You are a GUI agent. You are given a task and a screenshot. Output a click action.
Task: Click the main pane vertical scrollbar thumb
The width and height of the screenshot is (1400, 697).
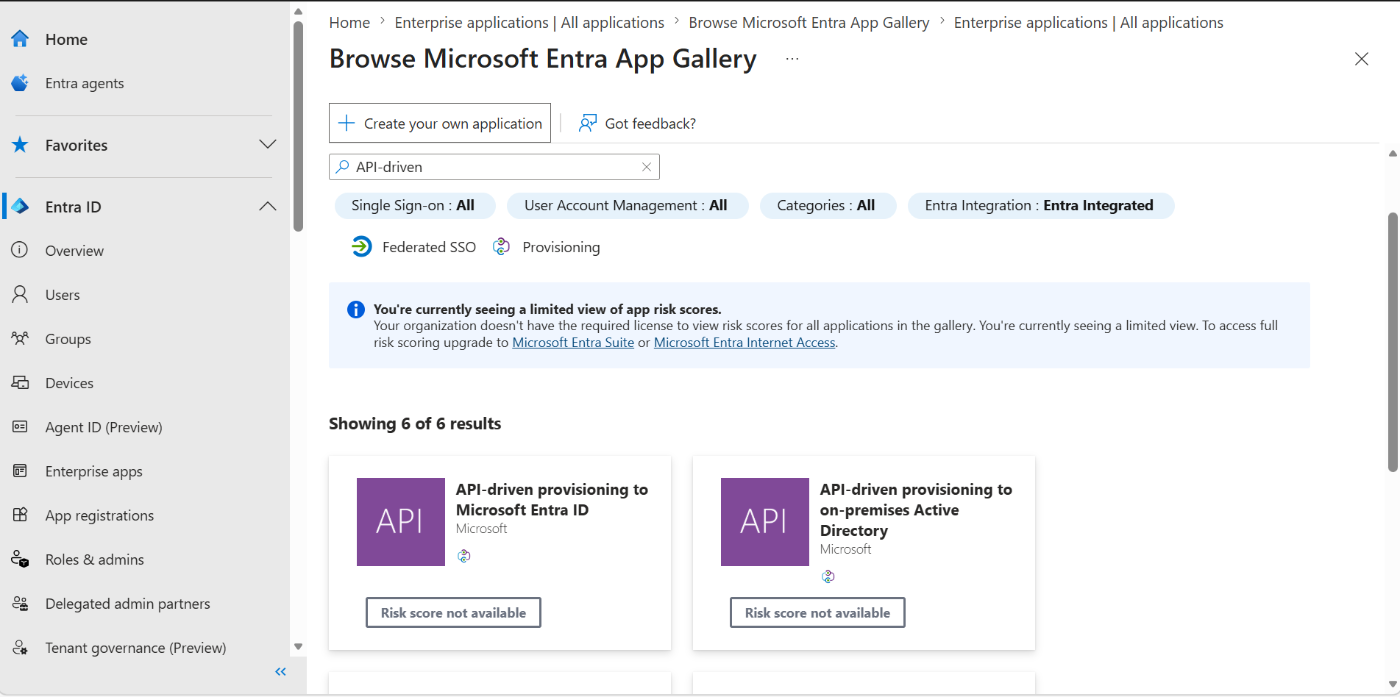pos(1392,341)
